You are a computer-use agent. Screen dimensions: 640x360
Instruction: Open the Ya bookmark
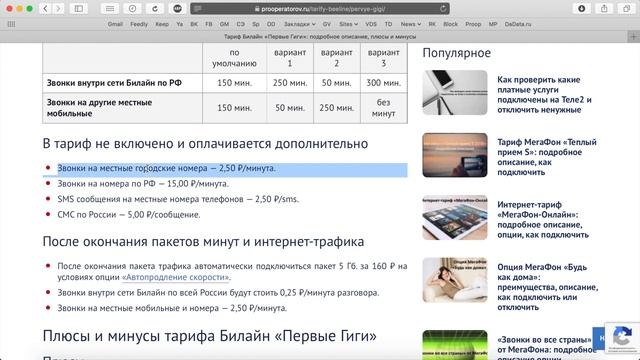tap(180, 24)
